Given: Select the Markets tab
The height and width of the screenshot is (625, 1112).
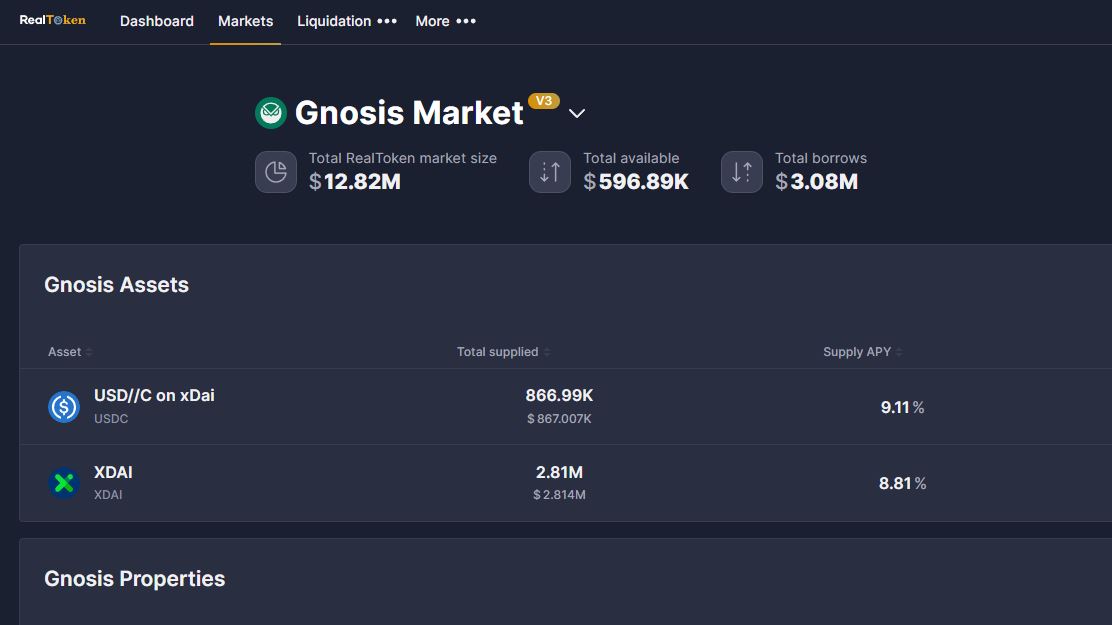Looking at the screenshot, I should (245, 21).
